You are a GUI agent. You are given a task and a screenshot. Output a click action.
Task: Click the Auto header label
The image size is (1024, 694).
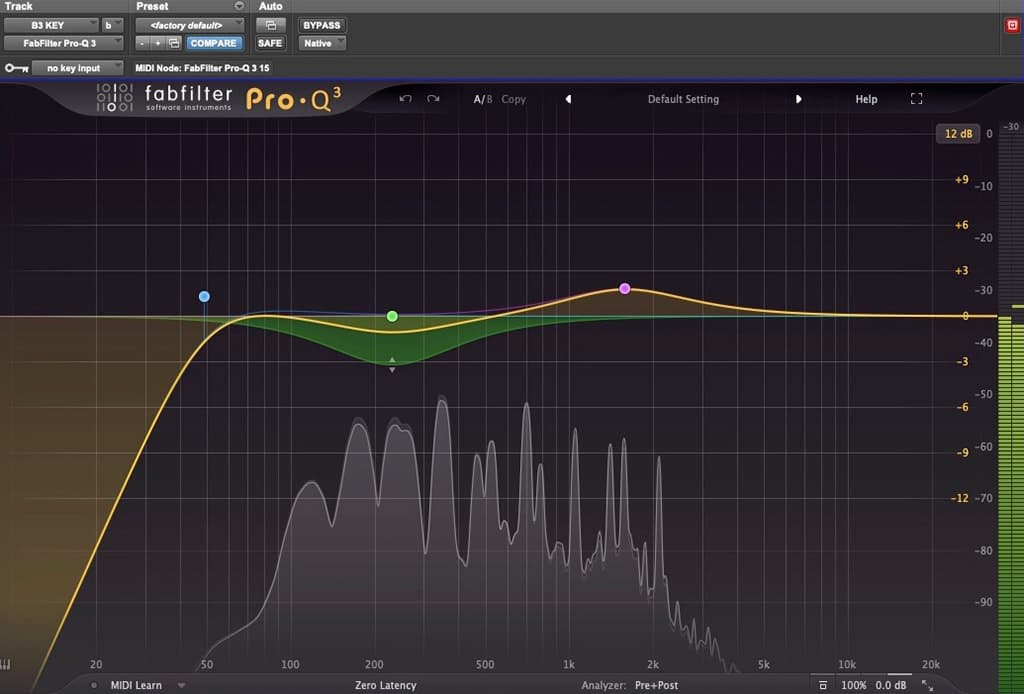coord(270,6)
